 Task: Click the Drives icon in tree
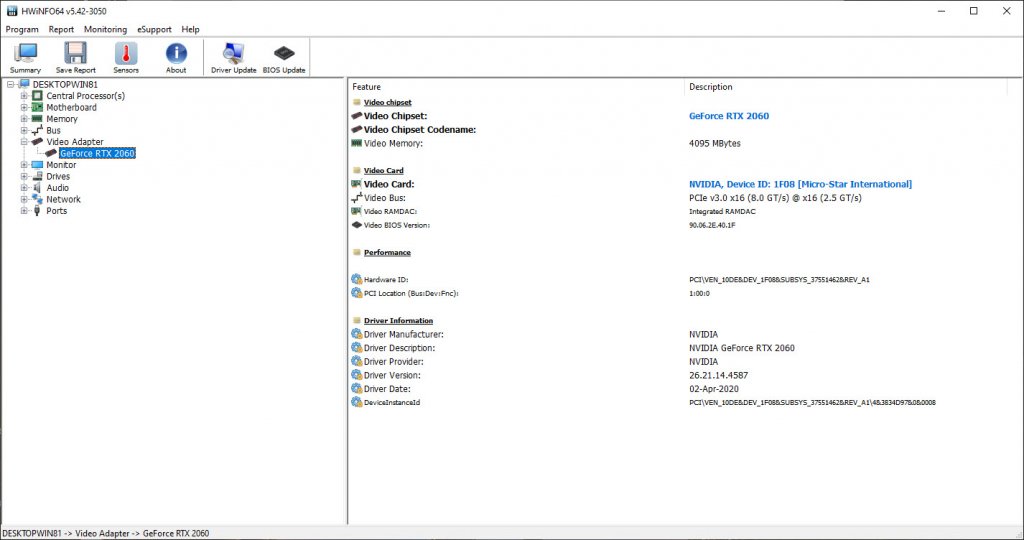pyautogui.click(x=37, y=176)
